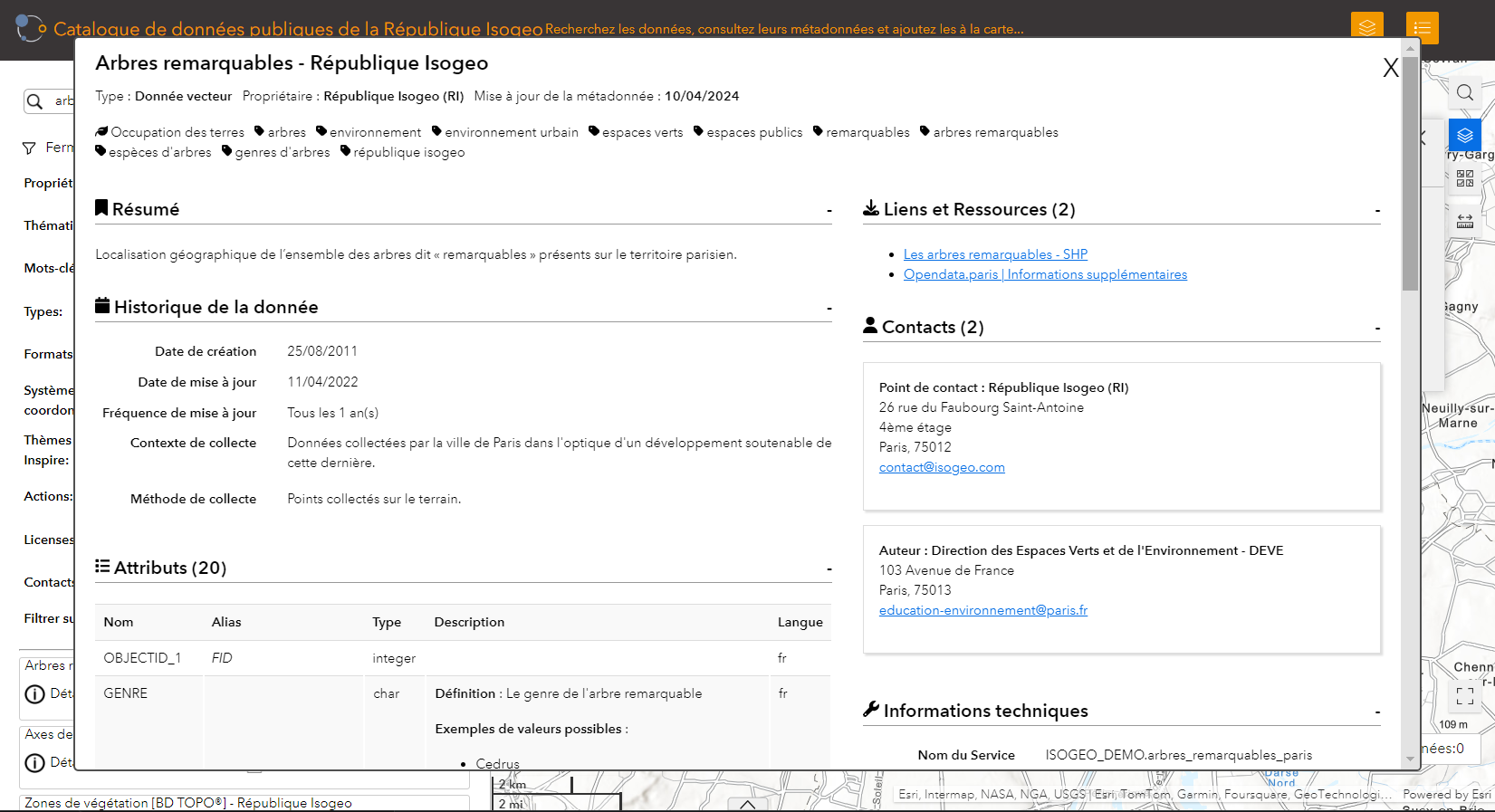Select the OBJECTID_1 attribute row
This screenshot has width=1495, height=812.
coord(463,658)
